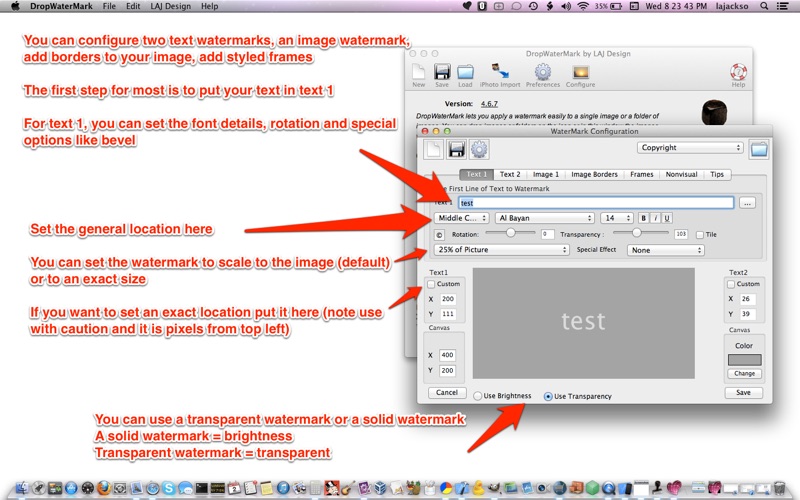Insert copyright symbol with the © button

click(x=439, y=235)
